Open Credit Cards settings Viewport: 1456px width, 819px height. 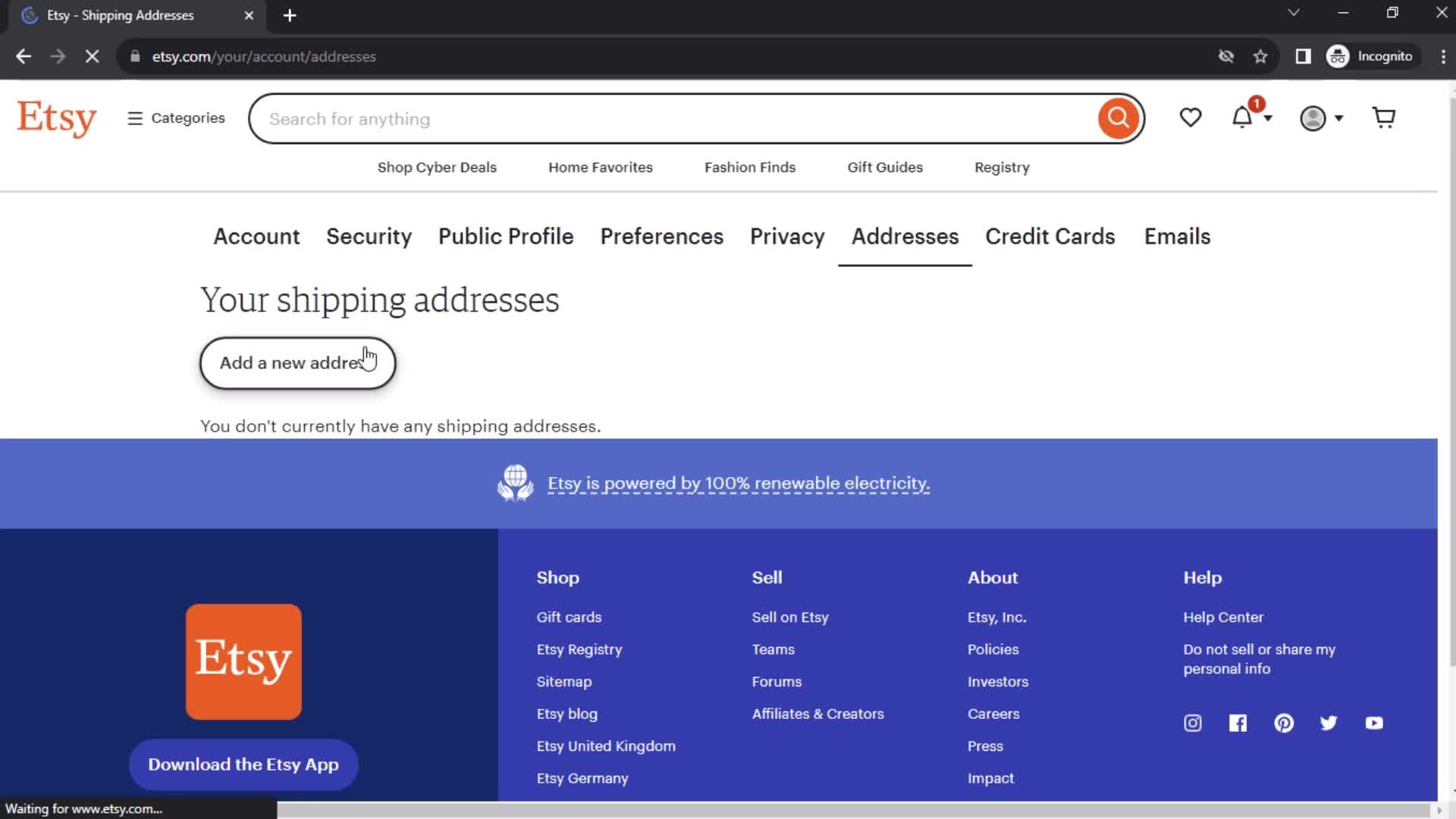tap(1050, 237)
